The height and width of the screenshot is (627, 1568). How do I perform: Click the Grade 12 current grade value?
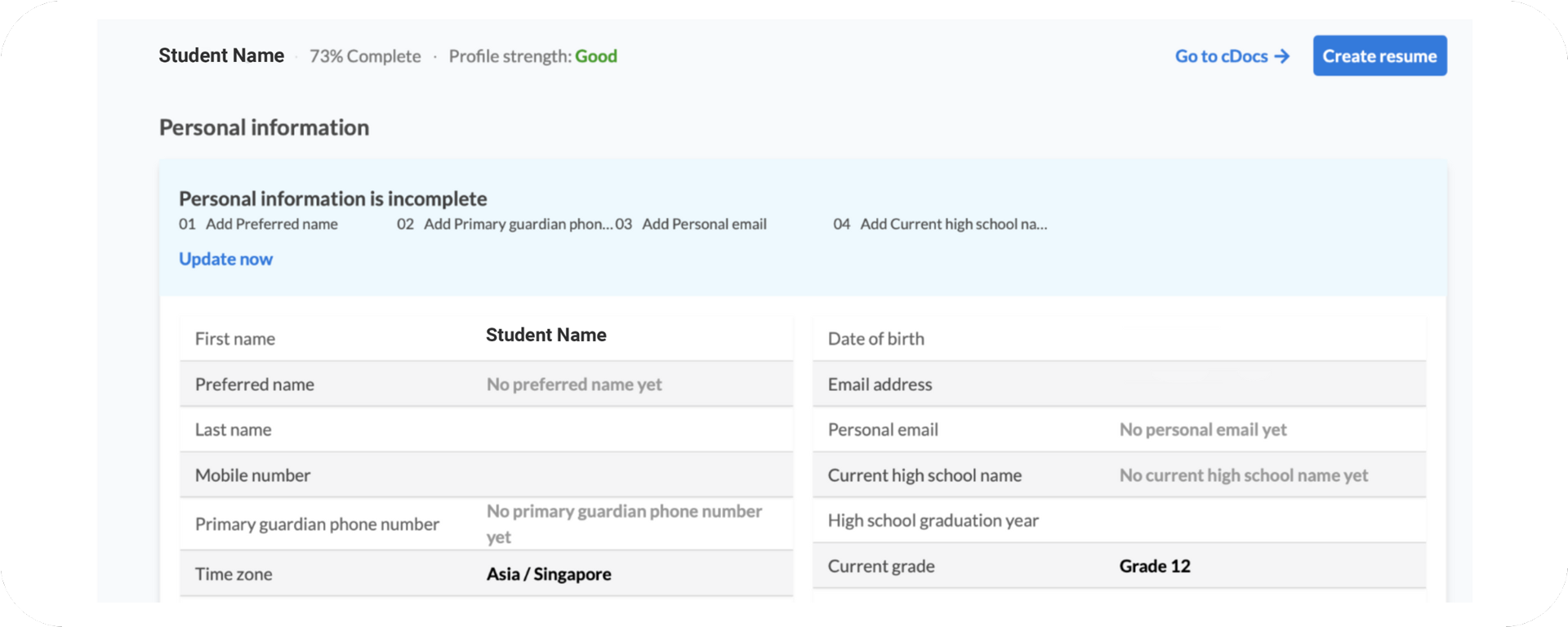click(1155, 566)
